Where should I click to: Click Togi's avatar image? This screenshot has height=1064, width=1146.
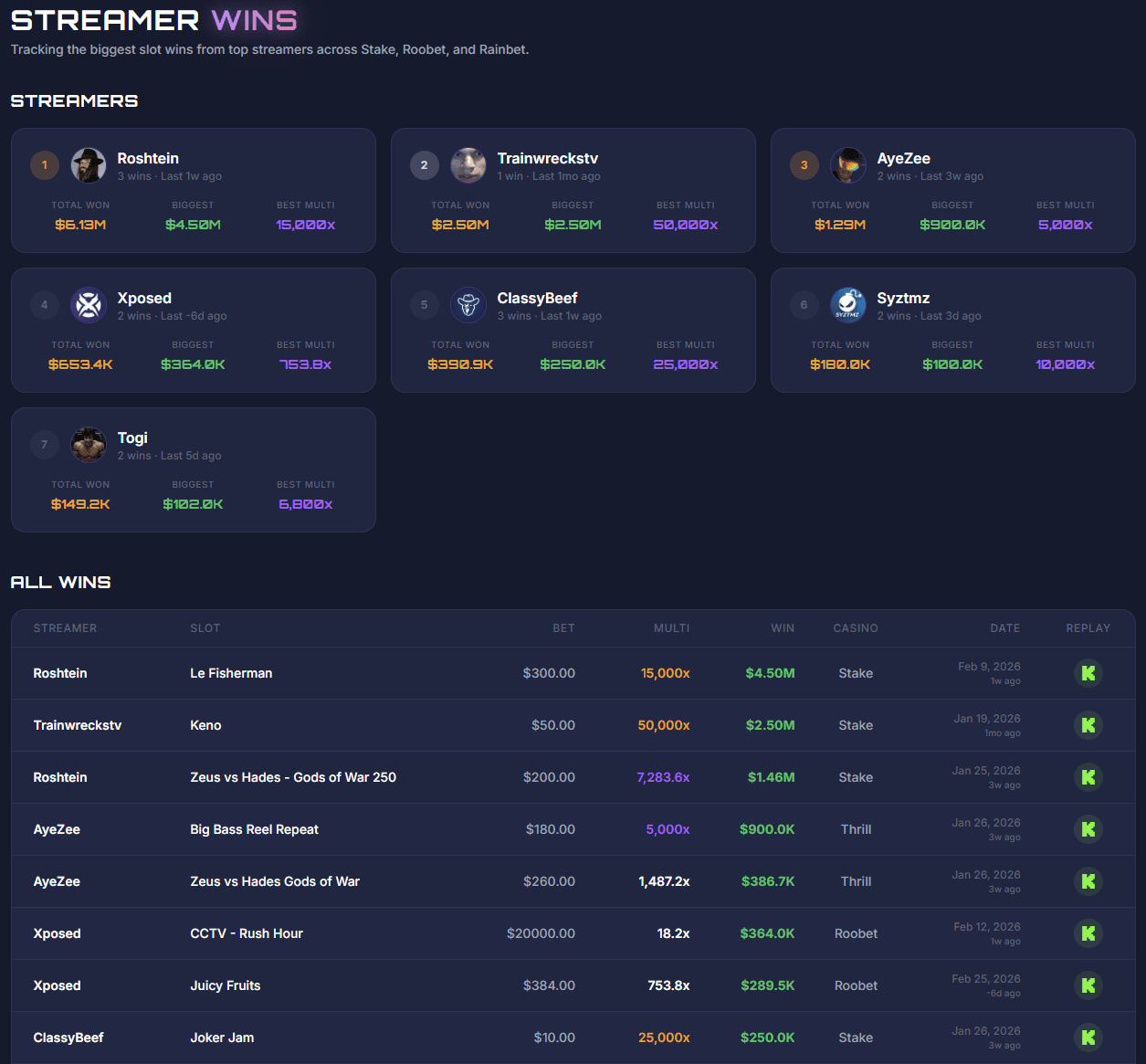[89, 445]
